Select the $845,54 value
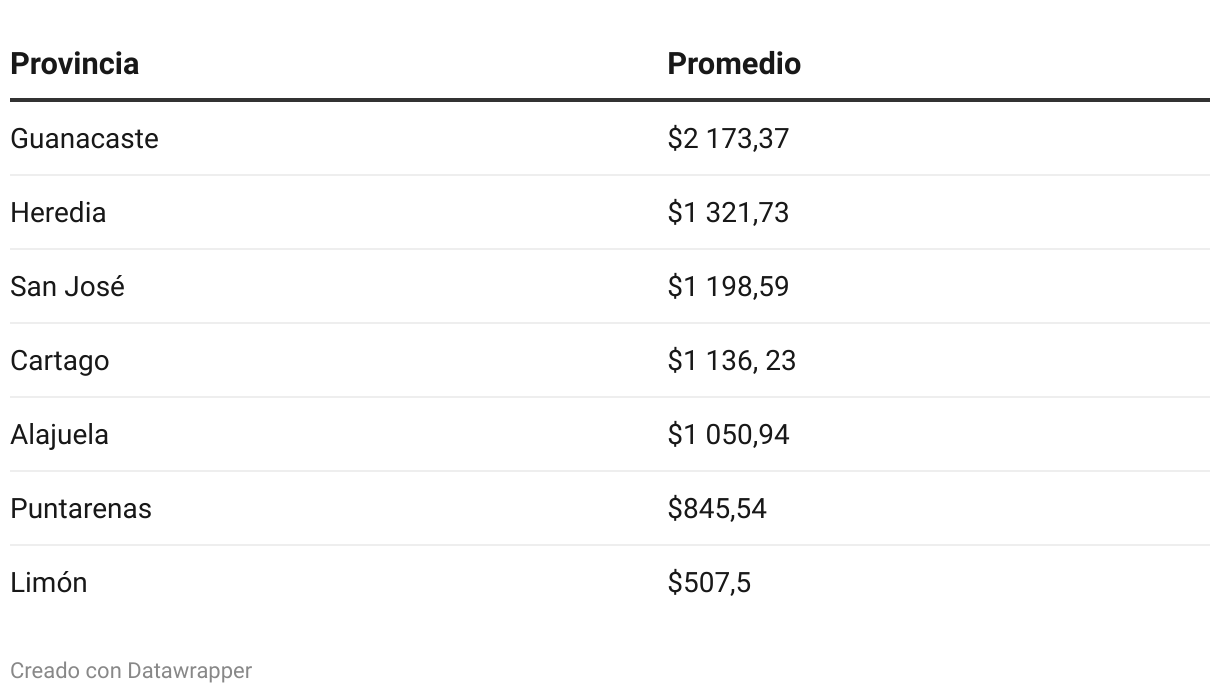Screen dimensions: 1220x694 tap(717, 508)
